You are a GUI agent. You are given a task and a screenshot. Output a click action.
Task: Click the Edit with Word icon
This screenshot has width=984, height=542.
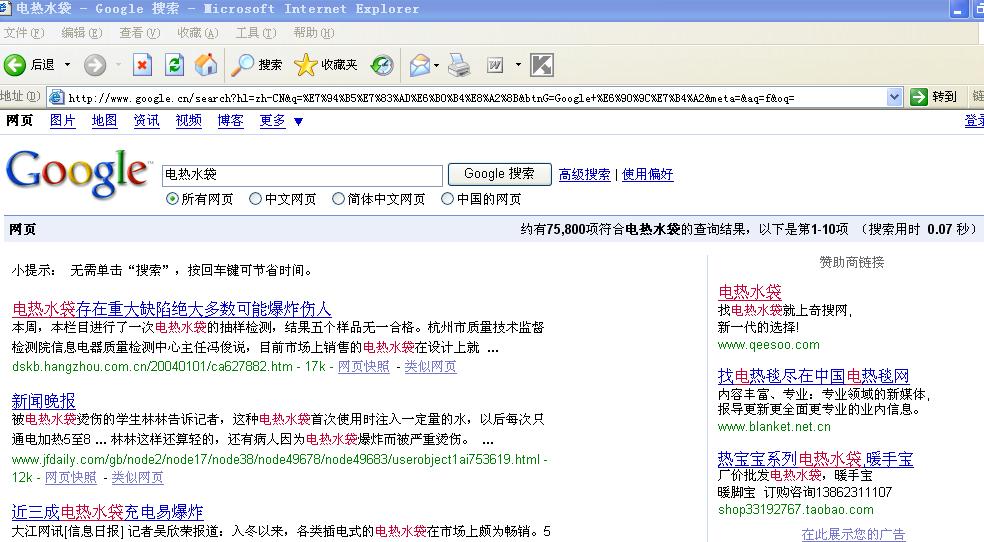[495, 65]
